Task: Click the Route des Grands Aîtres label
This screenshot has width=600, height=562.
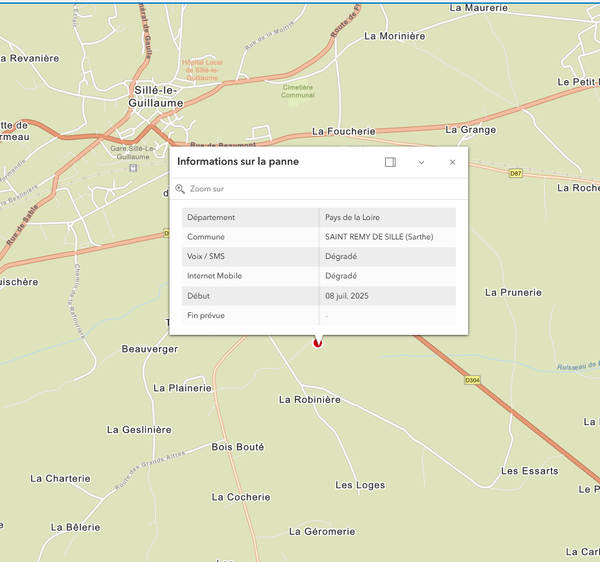Action: [150, 470]
